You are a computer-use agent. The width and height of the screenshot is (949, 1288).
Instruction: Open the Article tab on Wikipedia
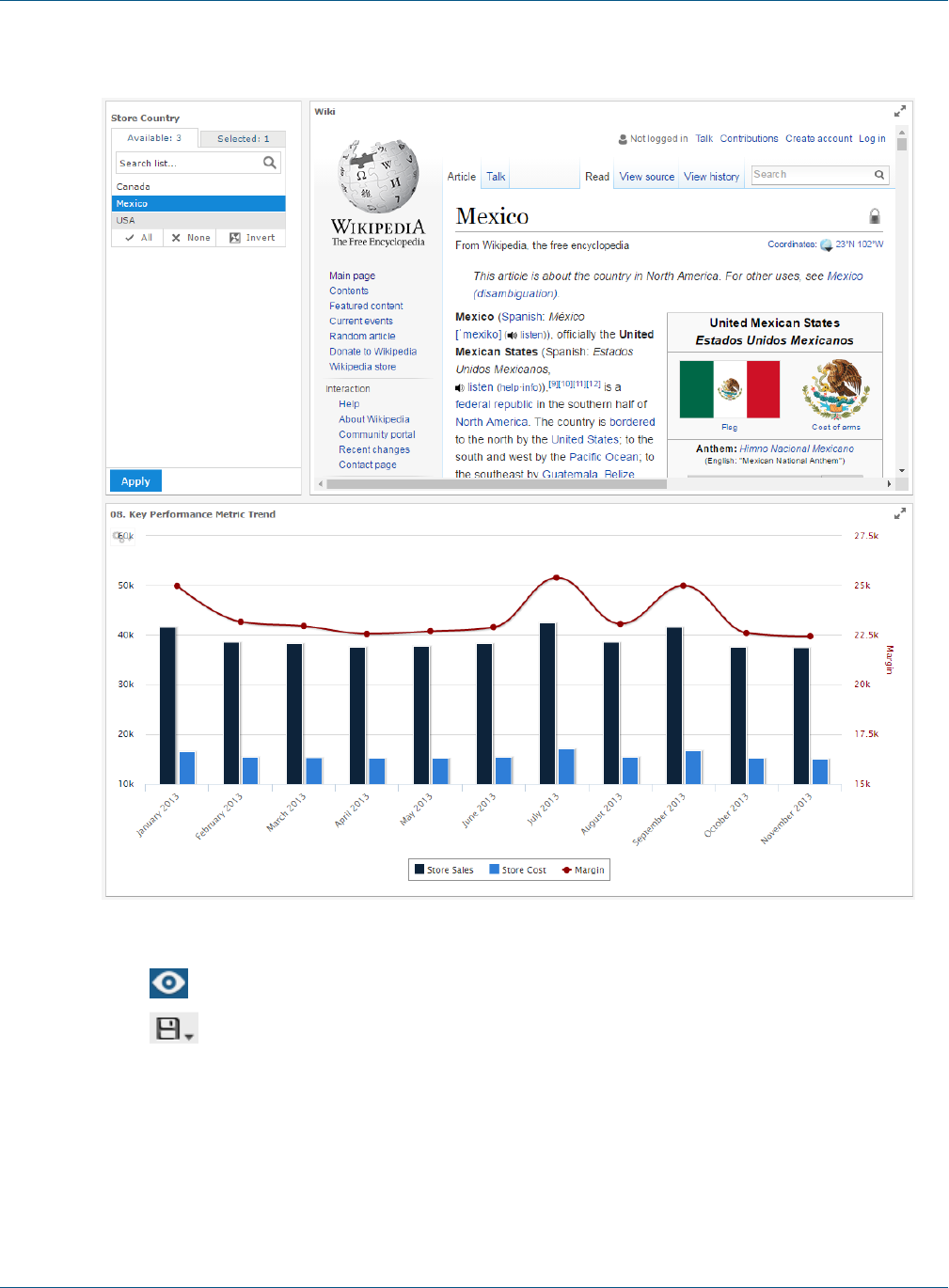[x=461, y=177]
